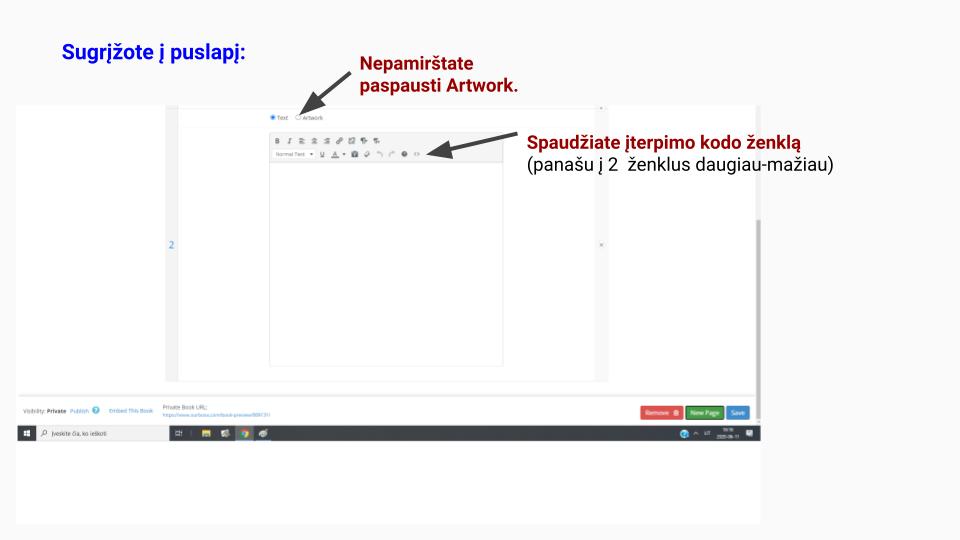Click the insert link icon
This screenshot has width=960, height=540.
(340, 141)
